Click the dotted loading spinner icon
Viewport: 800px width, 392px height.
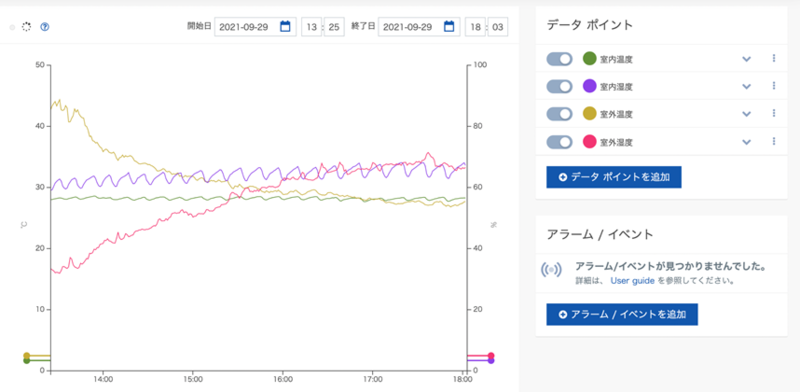coord(27,27)
